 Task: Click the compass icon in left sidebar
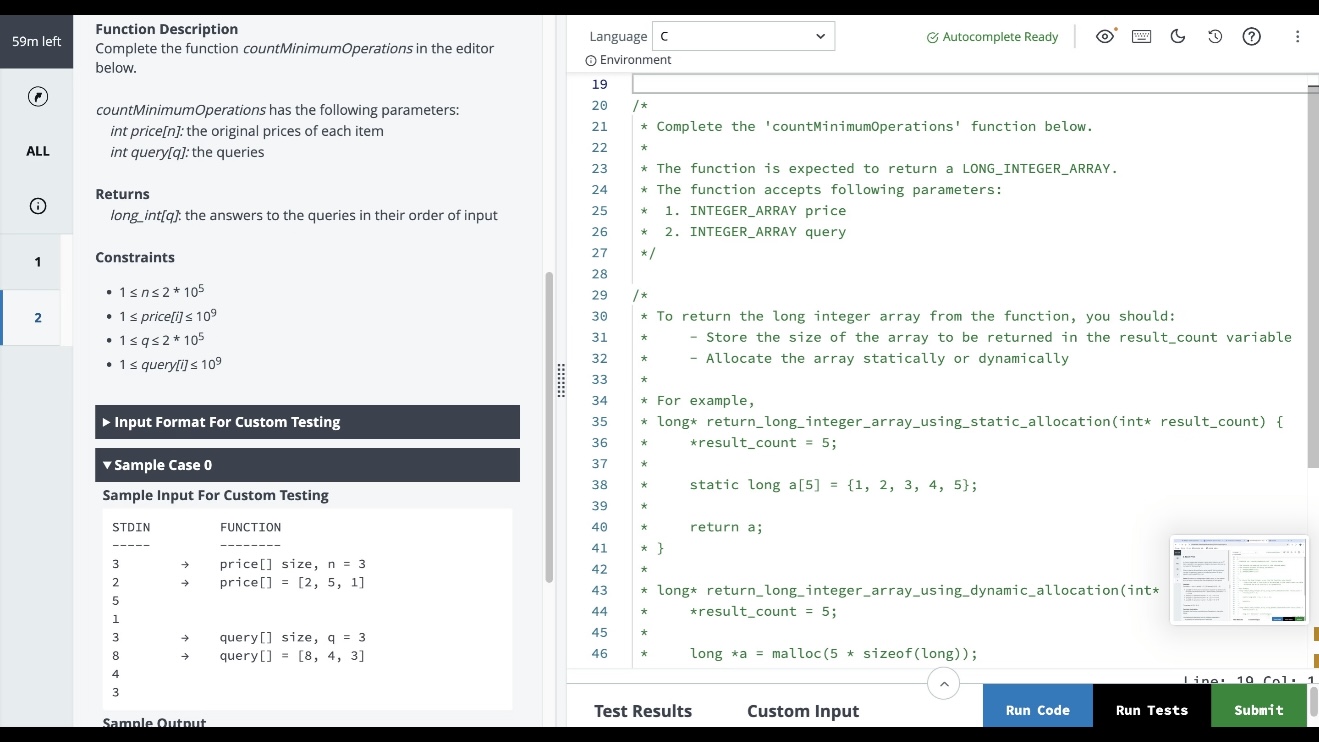pyautogui.click(x=37, y=97)
